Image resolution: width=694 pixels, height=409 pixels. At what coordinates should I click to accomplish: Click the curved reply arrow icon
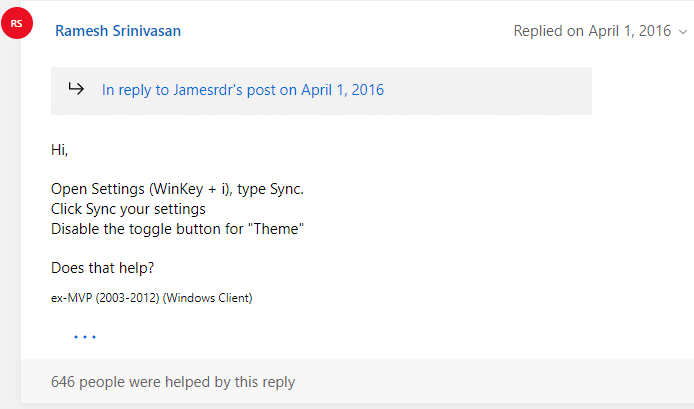(x=76, y=89)
